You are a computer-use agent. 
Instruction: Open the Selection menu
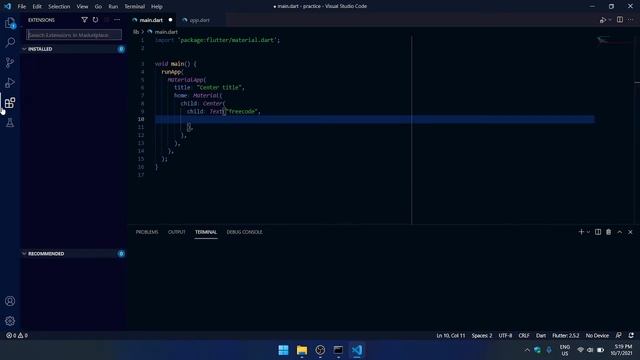tap(59, 7)
